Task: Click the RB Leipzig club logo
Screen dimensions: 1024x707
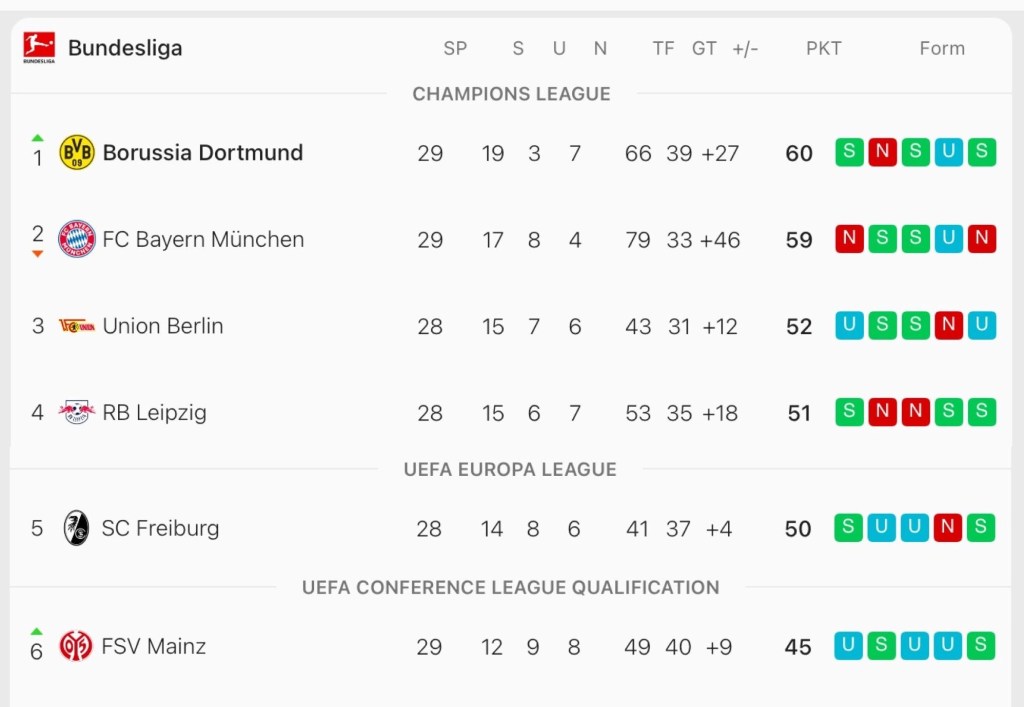Action: (x=77, y=412)
